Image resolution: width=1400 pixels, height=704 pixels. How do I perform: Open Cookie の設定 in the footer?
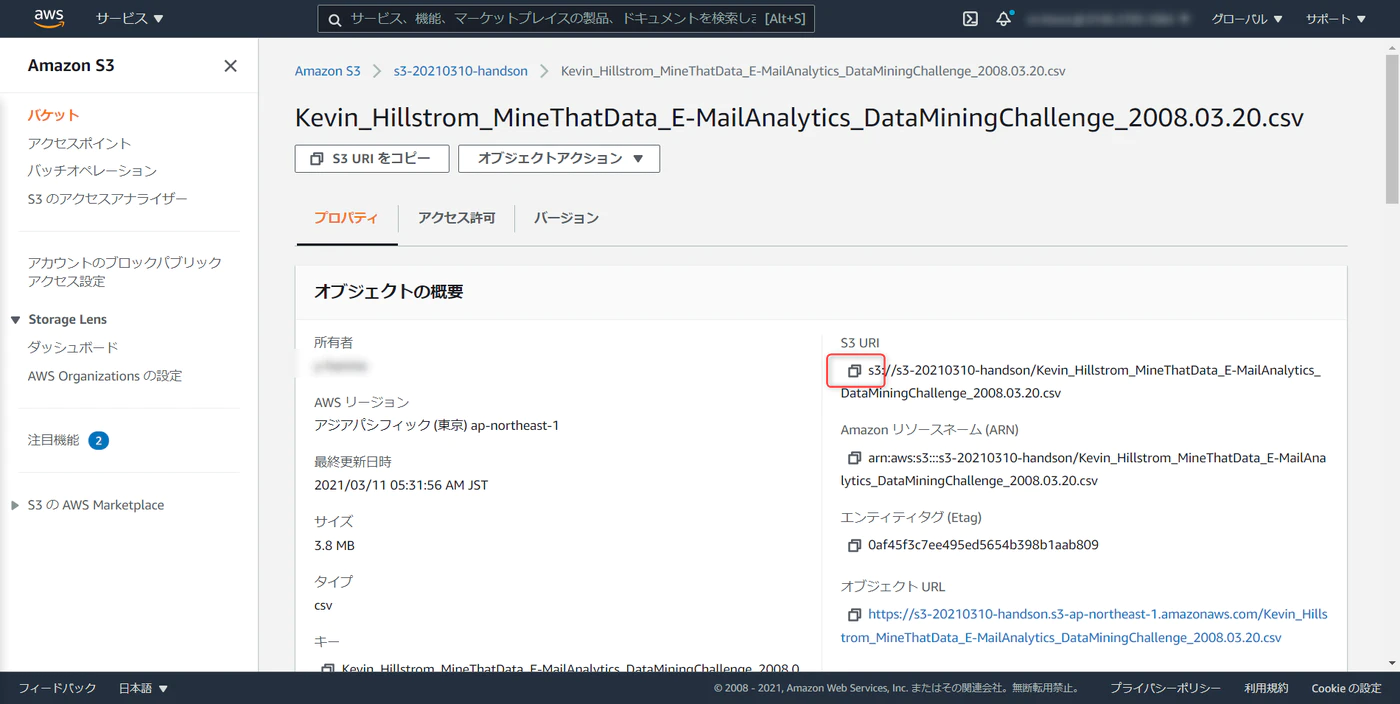tap(1346, 688)
